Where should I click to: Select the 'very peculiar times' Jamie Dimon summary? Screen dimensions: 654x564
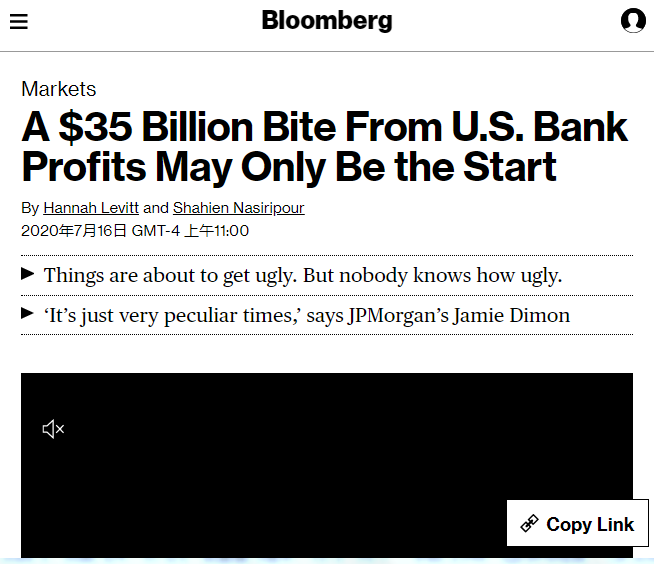coord(306,315)
